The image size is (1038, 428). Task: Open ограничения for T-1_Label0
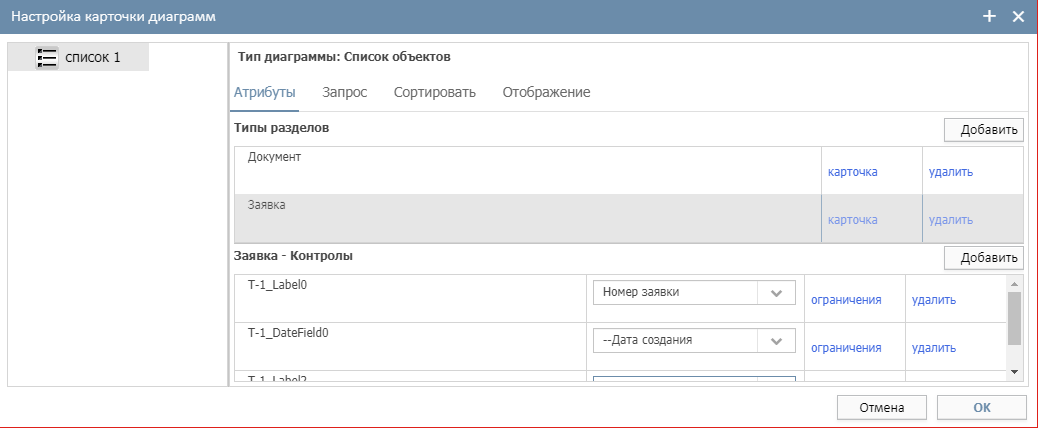click(x=845, y=300)
